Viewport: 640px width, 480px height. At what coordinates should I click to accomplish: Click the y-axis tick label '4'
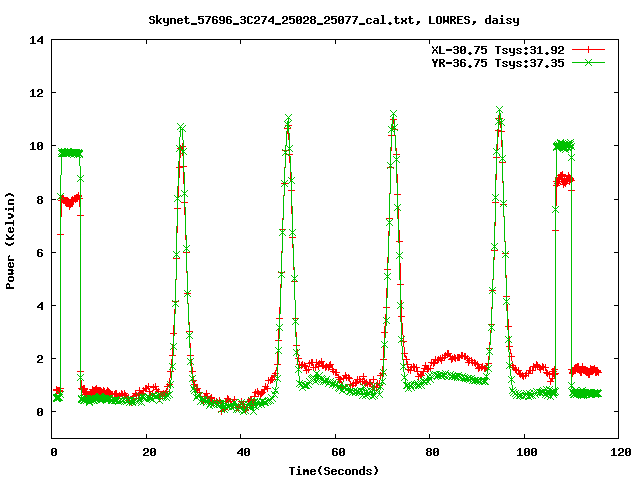point(40,306)
